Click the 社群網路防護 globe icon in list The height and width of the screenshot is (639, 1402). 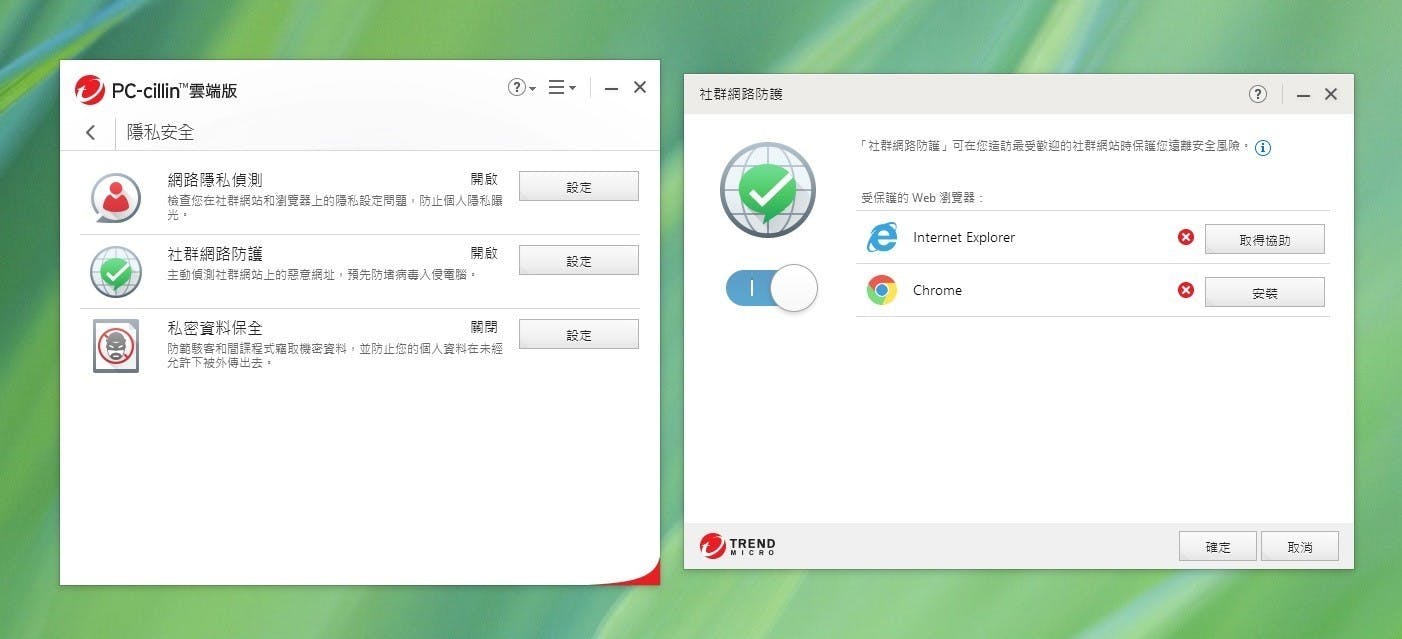116,272
